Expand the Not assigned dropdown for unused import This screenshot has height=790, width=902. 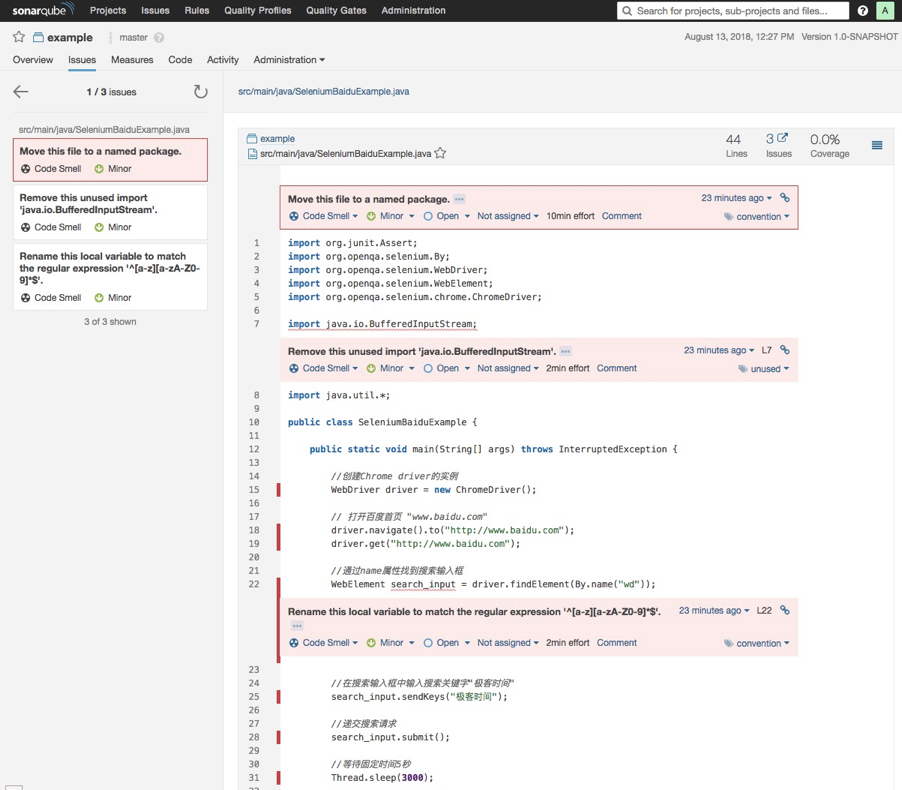pyautogui.click(x=507, y=368)
